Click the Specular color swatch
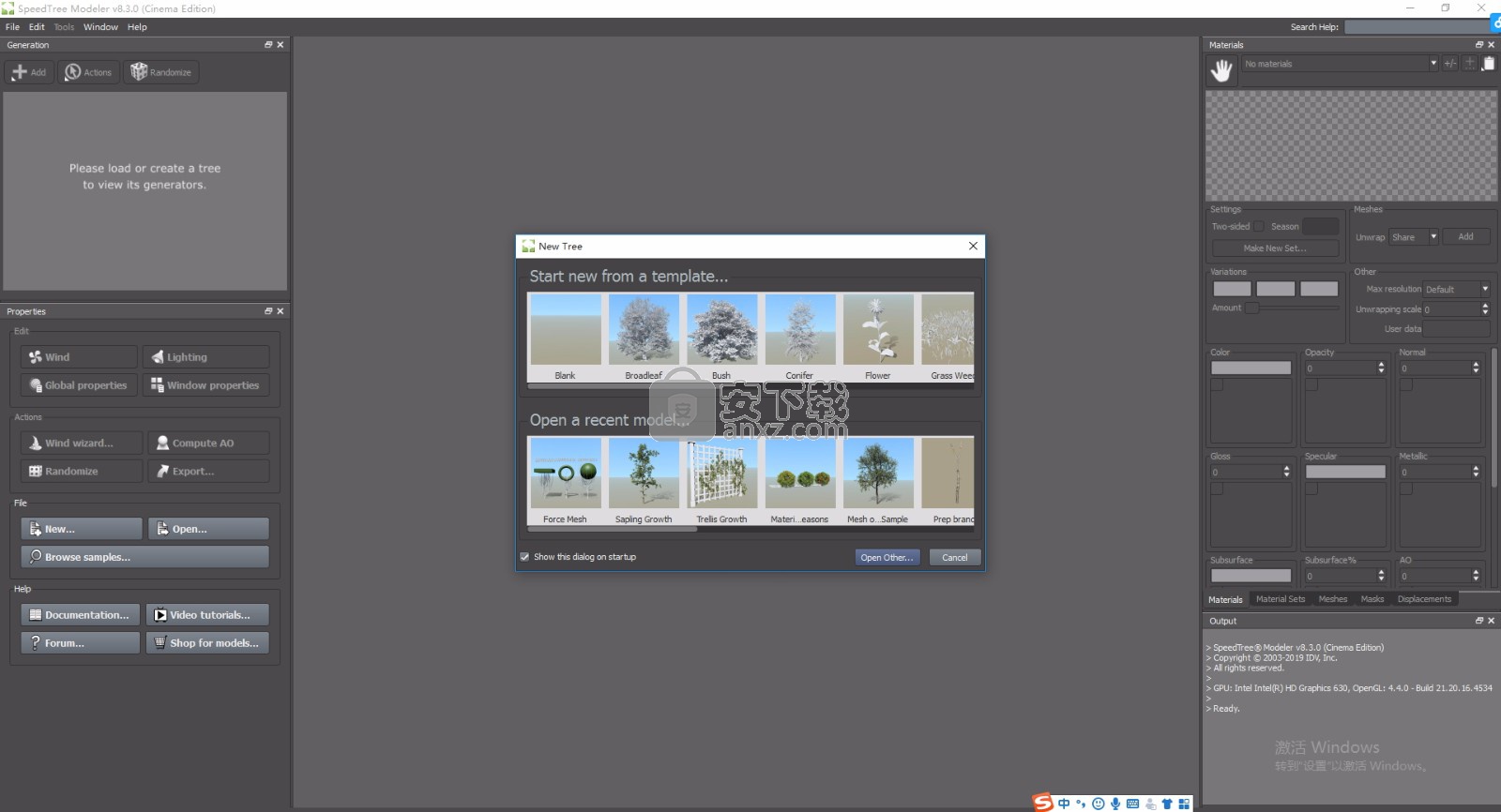The height and width of the screenshot is (812, 1501). pyautogui.click(x=1345, y=472)
